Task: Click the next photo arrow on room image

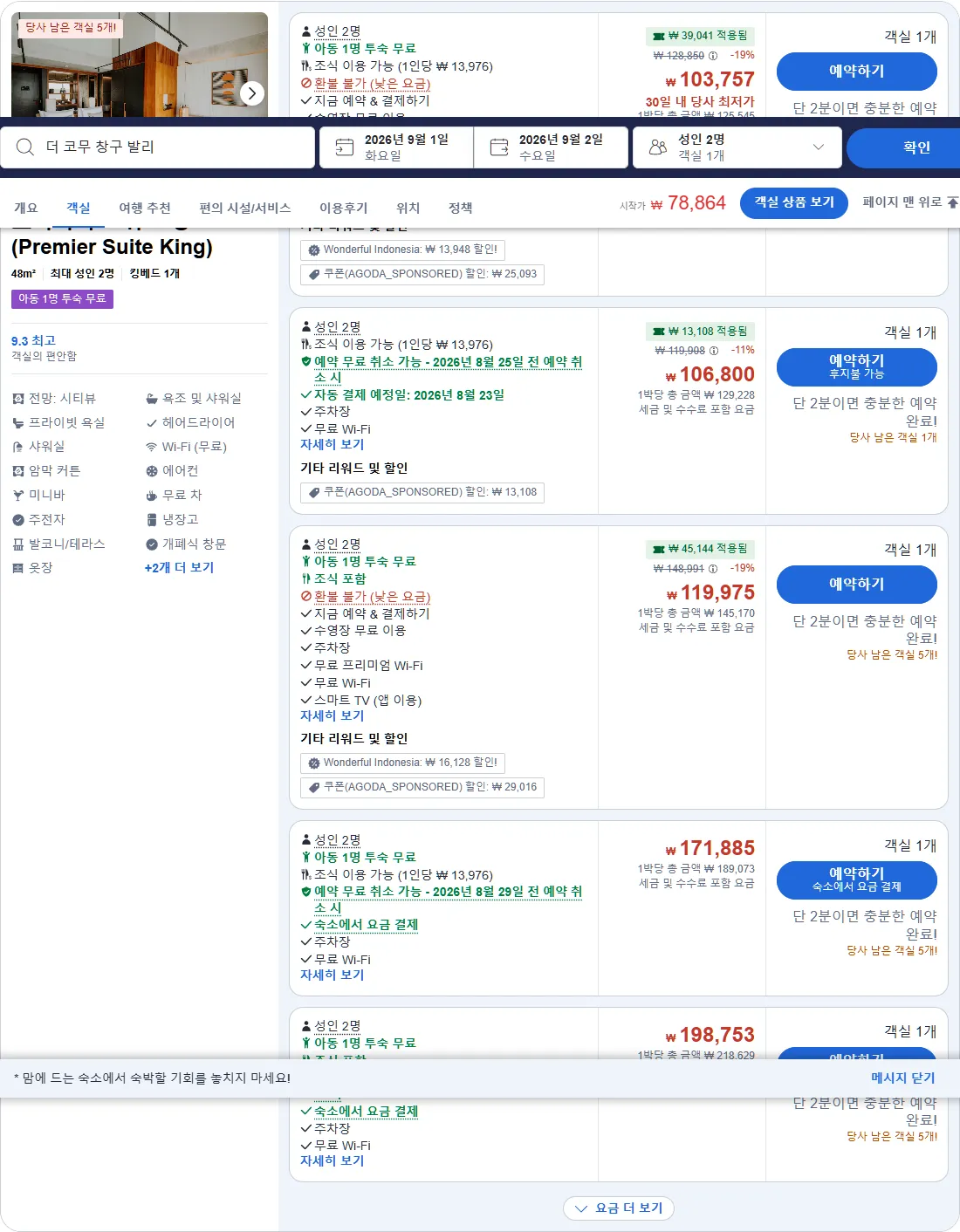Action: 251,92
